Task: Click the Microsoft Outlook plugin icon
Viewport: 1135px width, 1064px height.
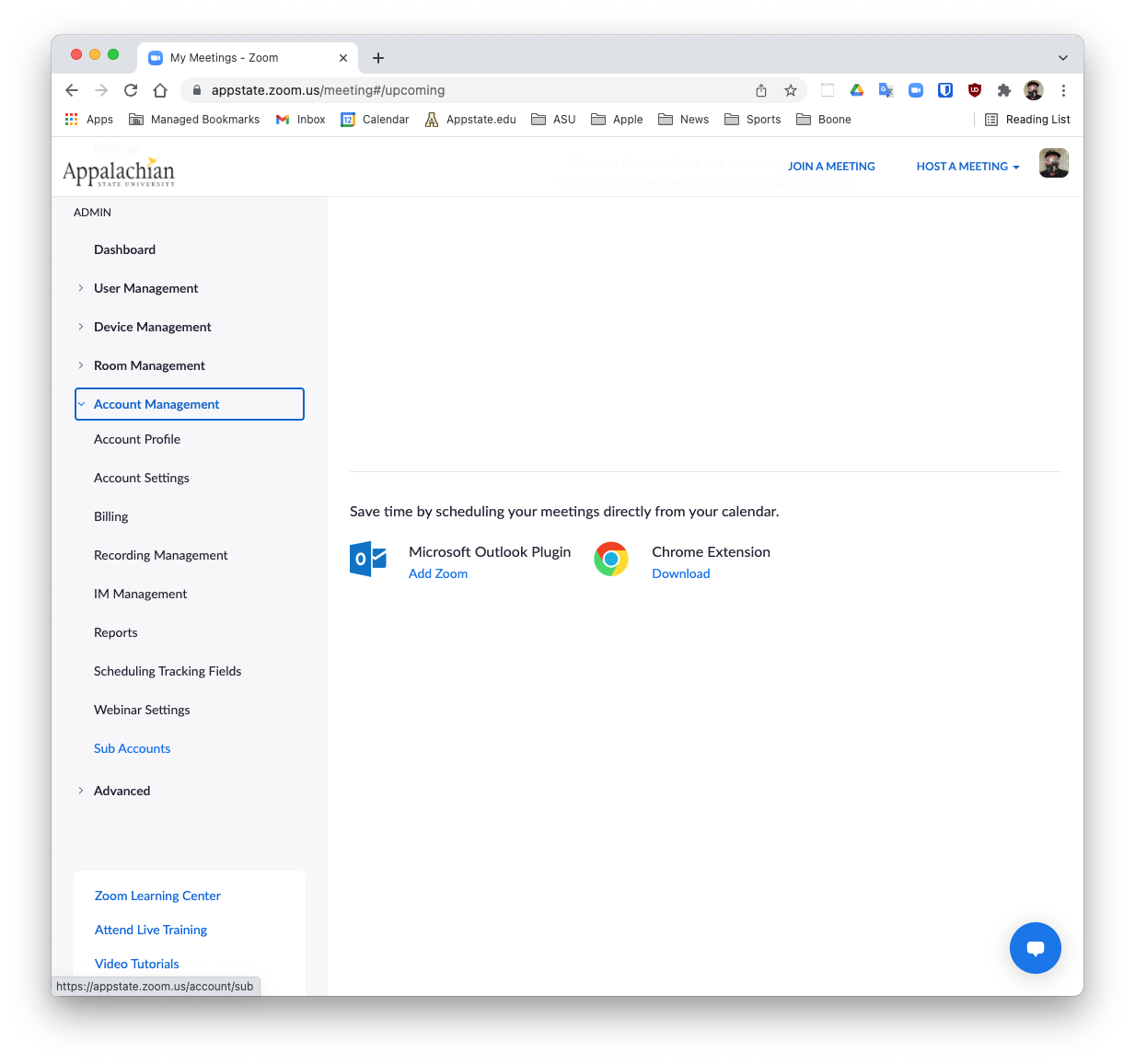Action: coord(367,560)
